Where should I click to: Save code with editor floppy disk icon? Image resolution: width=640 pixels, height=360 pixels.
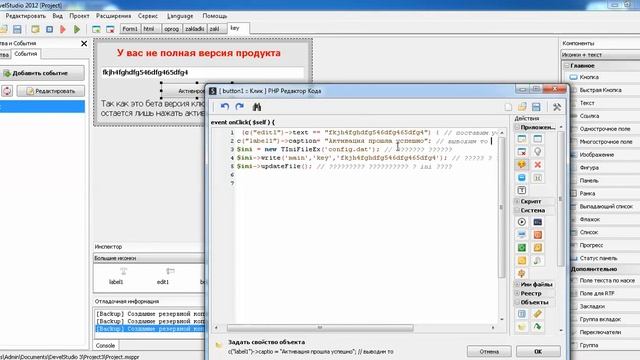click(536, 107)
